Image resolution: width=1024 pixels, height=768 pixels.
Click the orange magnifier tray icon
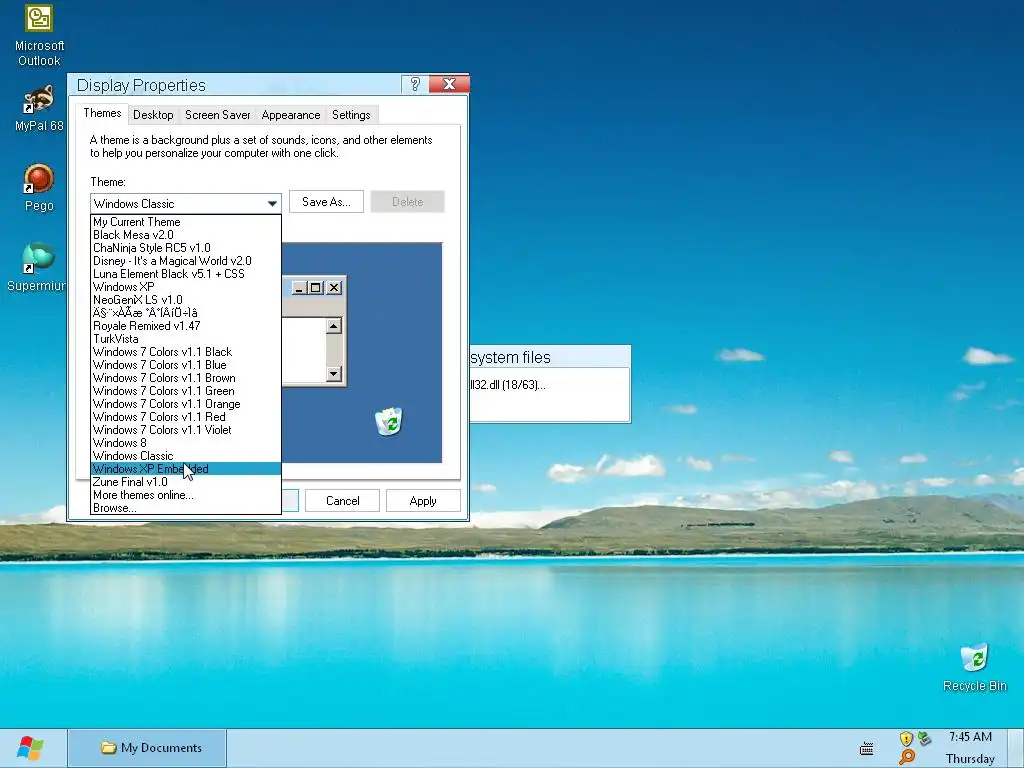coord(906,757)
